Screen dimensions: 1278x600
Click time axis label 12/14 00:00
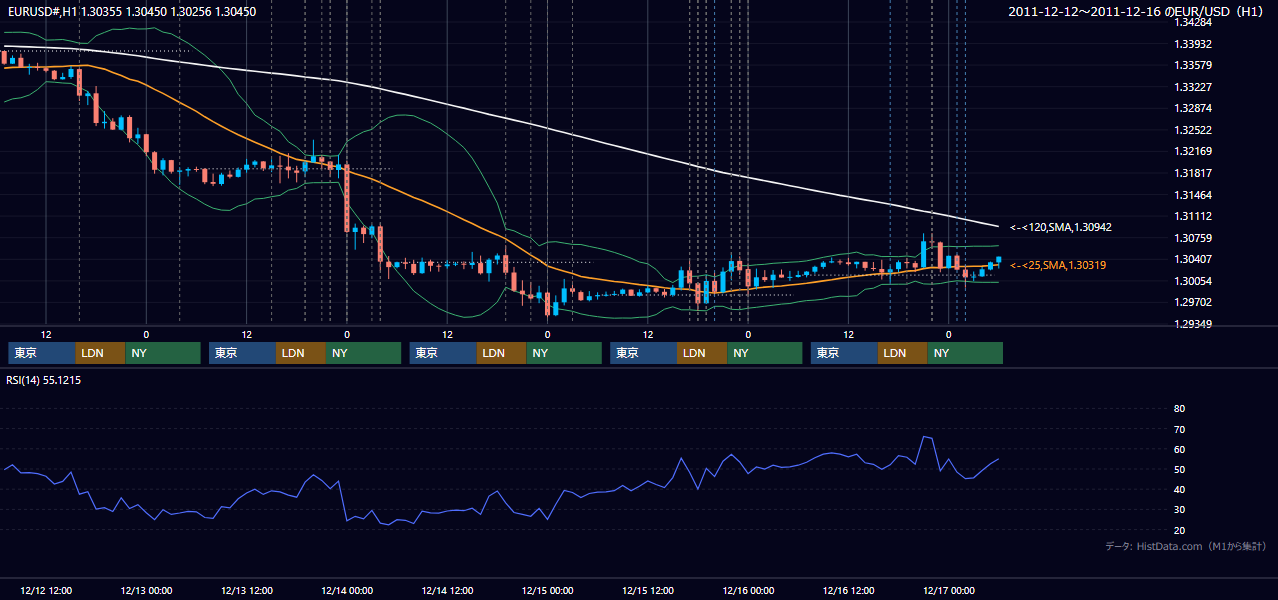pos(347,590)
